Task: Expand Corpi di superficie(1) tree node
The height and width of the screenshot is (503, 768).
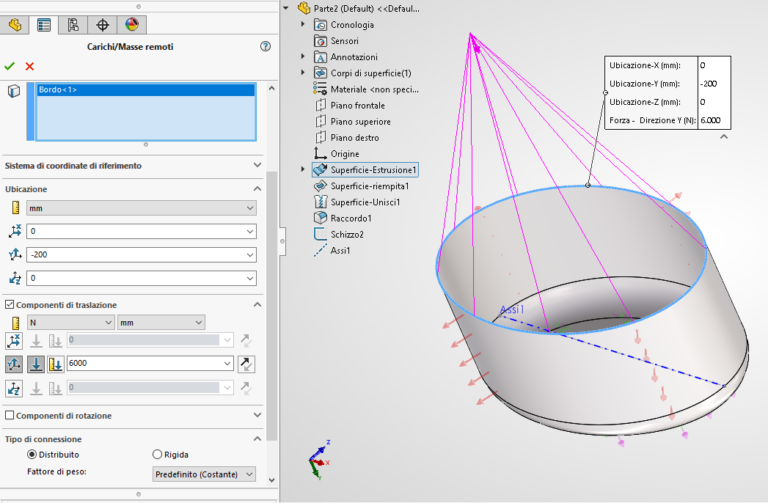Action: click(x=303, y=73)
